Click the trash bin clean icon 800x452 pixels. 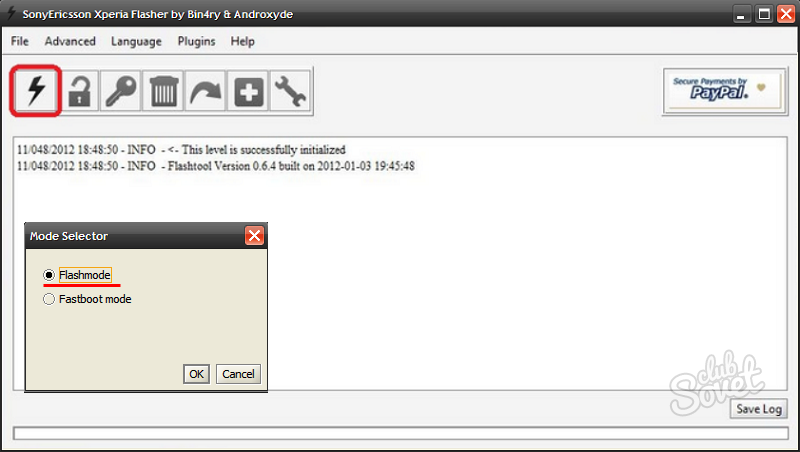(163, 91)
